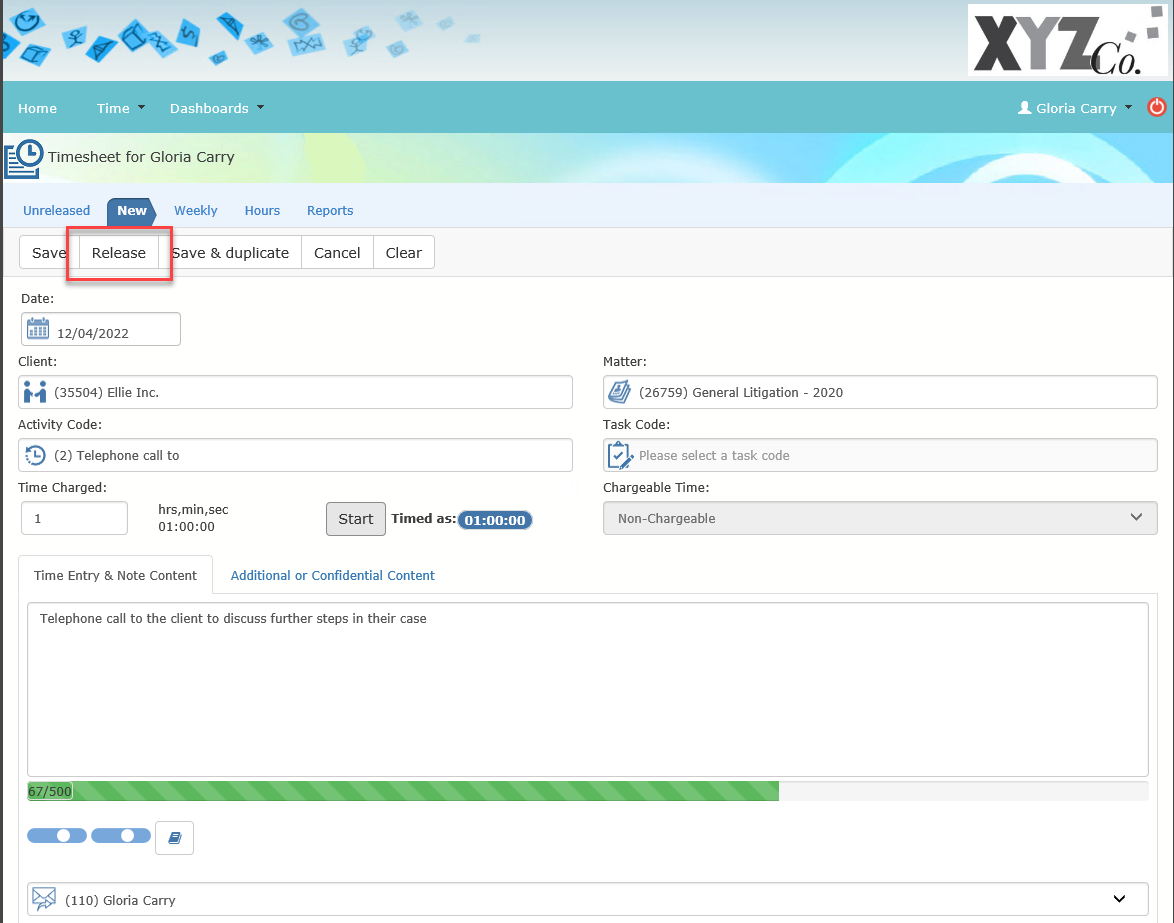Open the calendar date picker icon
This screenshot has width=1174, height=923.
click(37, 329)
